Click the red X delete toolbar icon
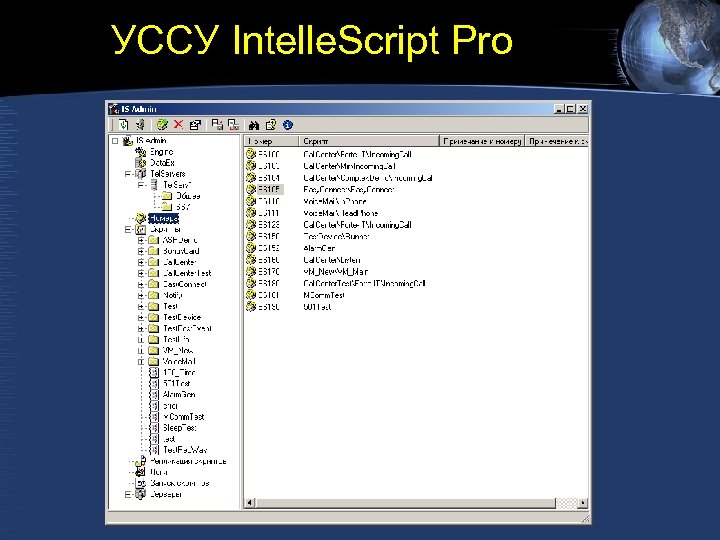Image resolution: width=720 pixels, height=540 pixels. point(178,124)
